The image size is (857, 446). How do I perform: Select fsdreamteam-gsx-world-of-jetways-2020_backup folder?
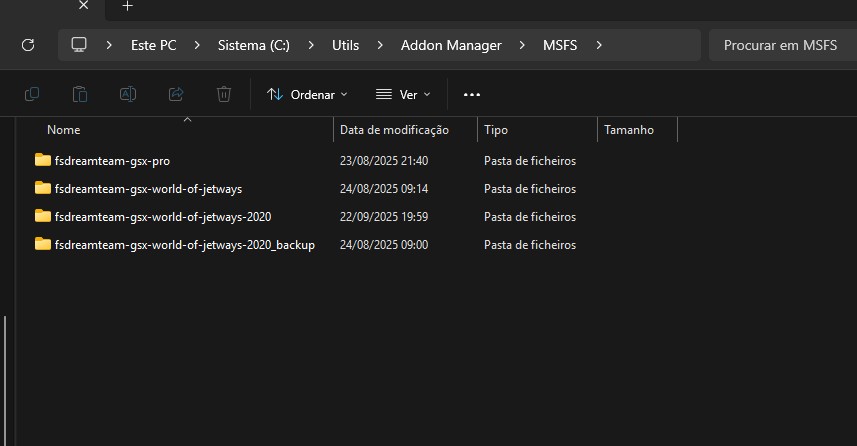coord(184,245)
